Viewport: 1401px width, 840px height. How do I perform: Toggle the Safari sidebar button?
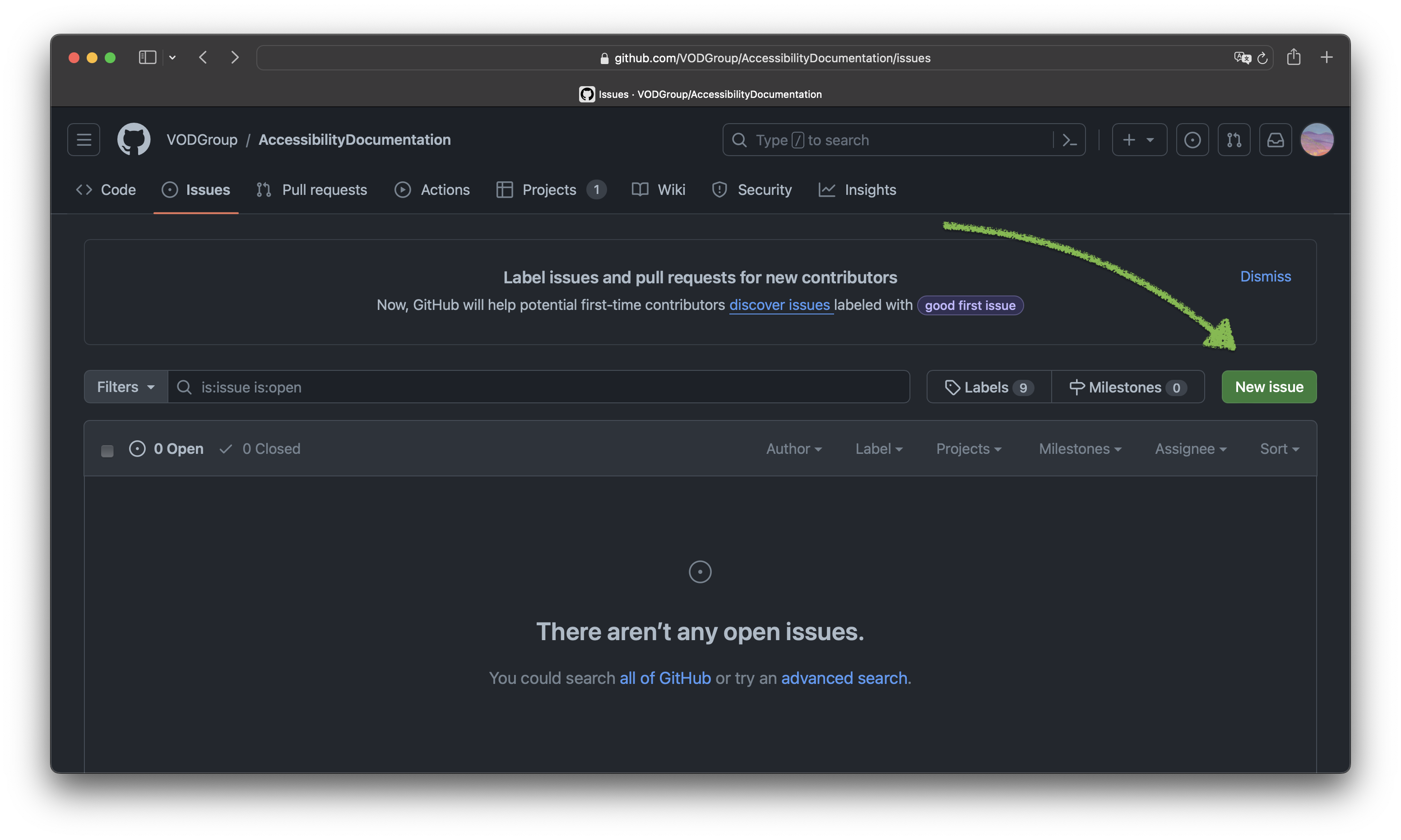coord(147,57)
